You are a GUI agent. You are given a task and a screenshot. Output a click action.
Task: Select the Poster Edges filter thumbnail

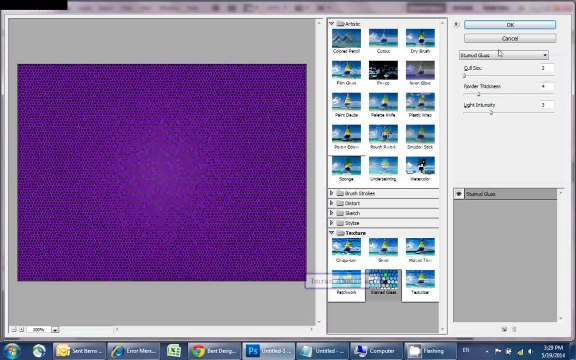tap(346, 134)
